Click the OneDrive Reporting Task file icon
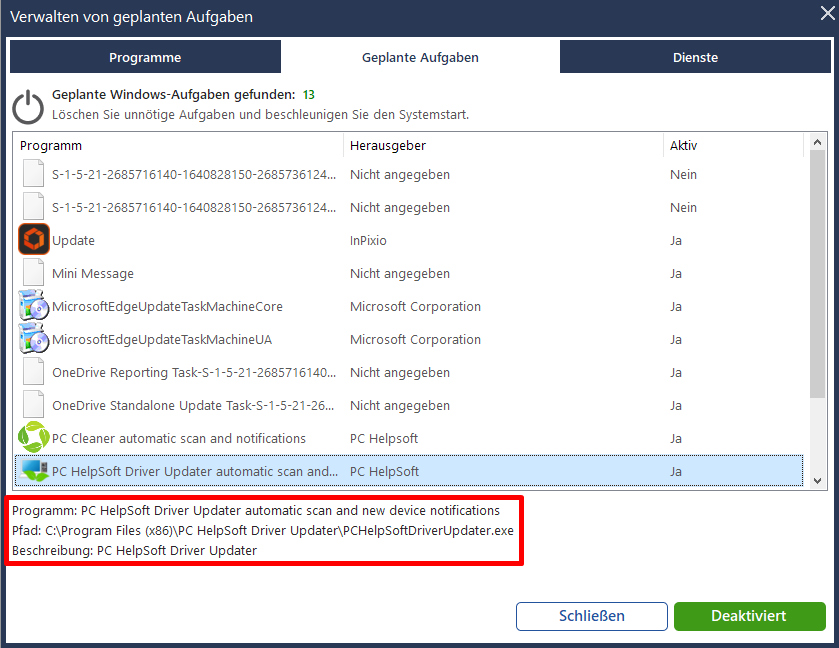Image resolution: width=839 pixels, height=648 pixels. pos(33,371)
